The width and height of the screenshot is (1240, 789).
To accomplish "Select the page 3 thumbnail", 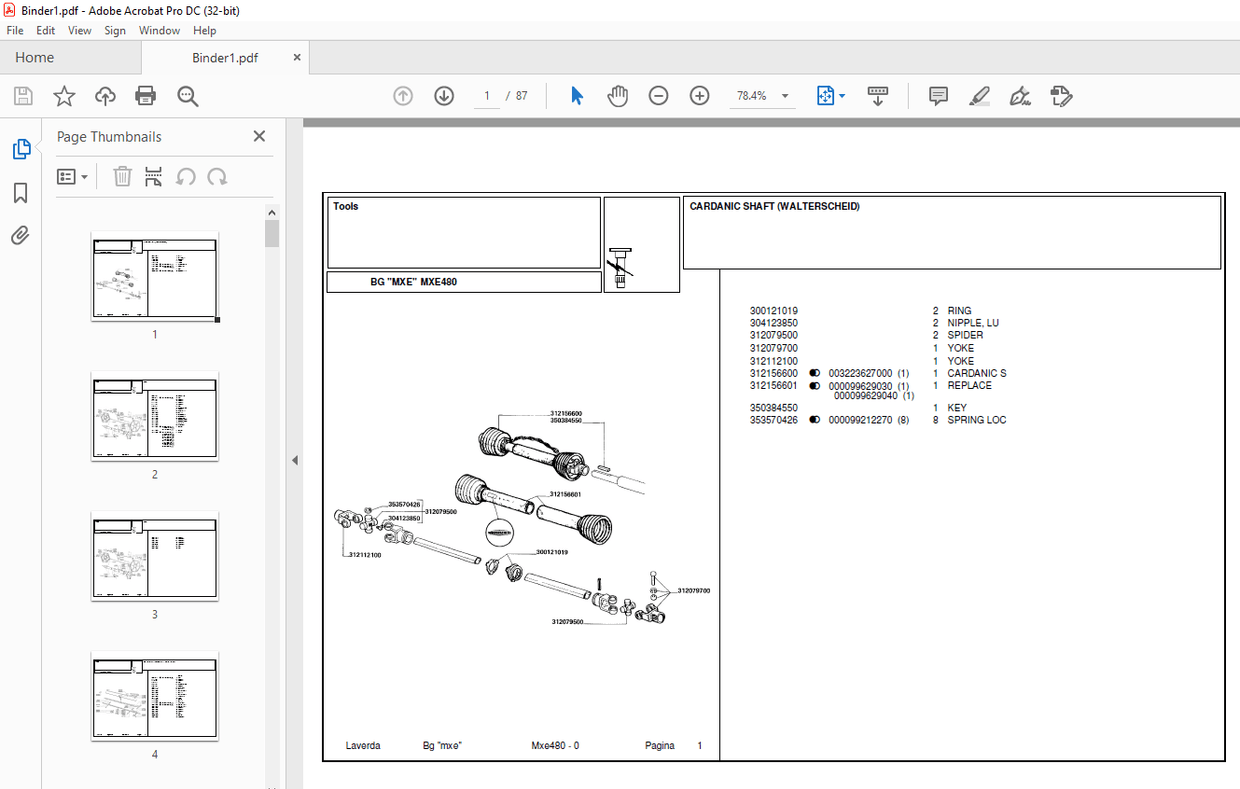I will click(x=154, y=557).
